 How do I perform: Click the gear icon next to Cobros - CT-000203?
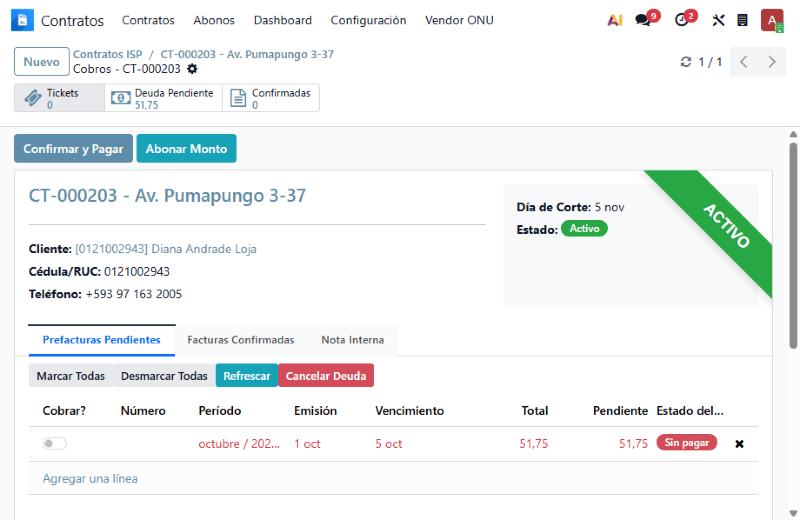(x=192, y=69)
